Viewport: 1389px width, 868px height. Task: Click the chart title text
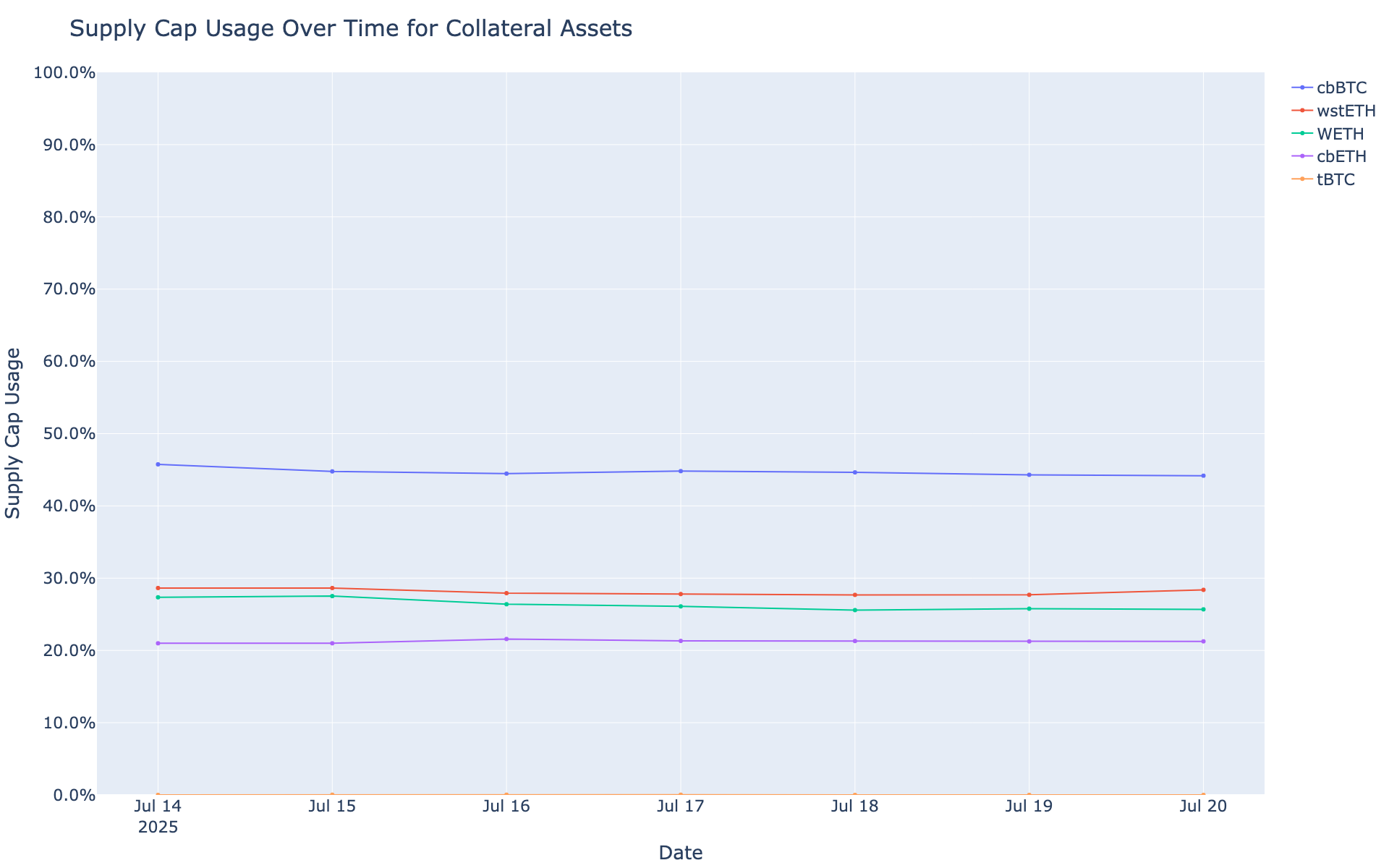click(x=351, y=29)
